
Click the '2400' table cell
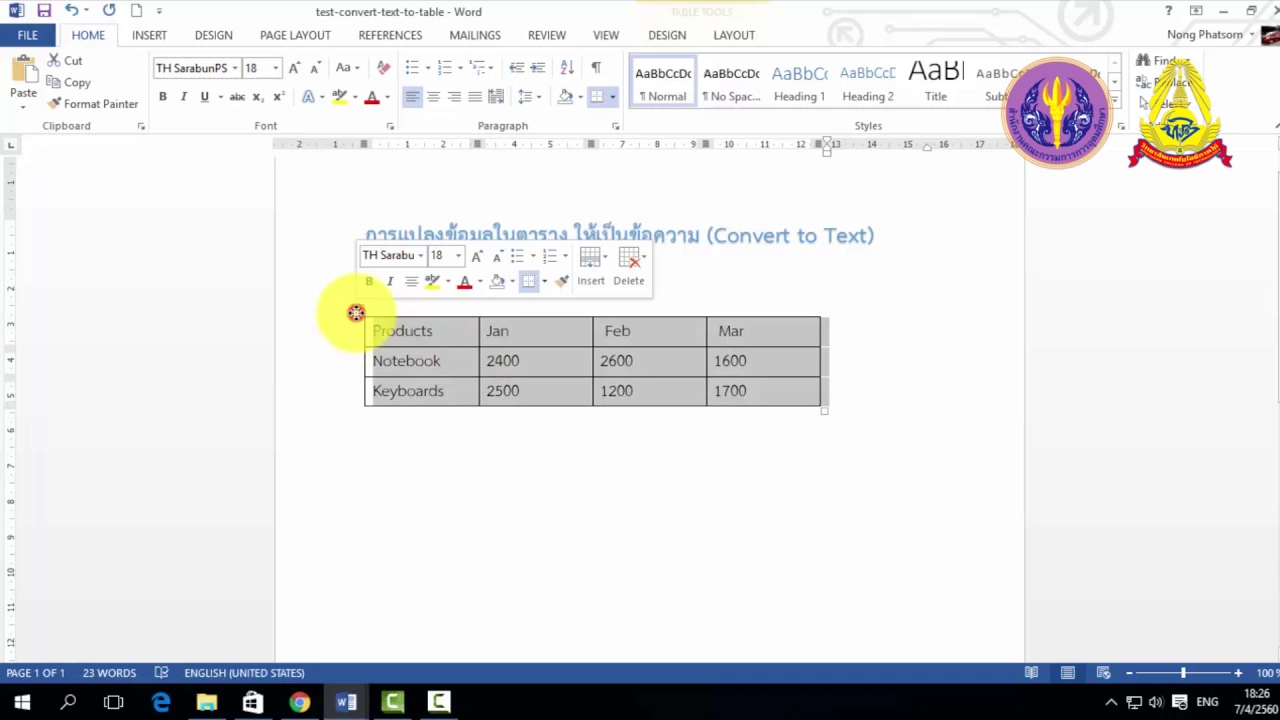point(536,361)
